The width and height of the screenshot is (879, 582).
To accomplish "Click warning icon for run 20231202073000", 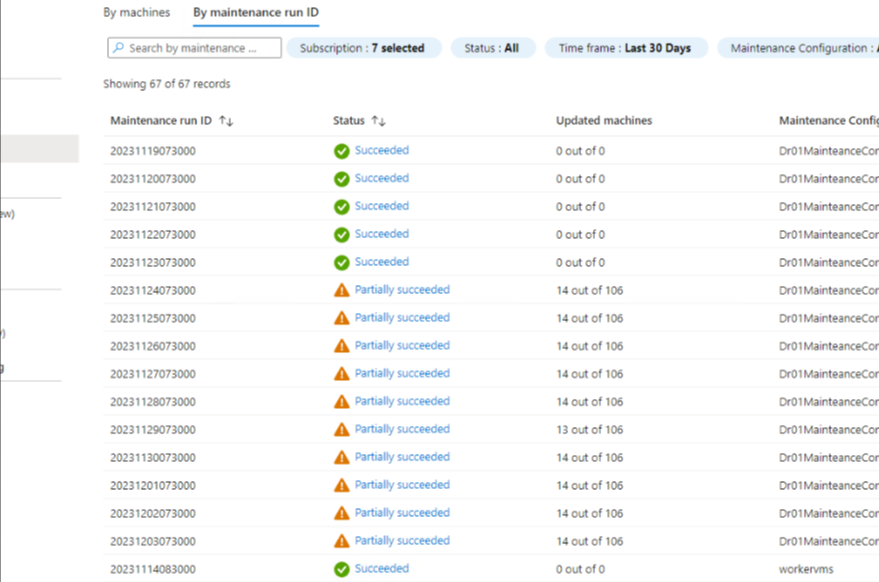I will (341, 513).
